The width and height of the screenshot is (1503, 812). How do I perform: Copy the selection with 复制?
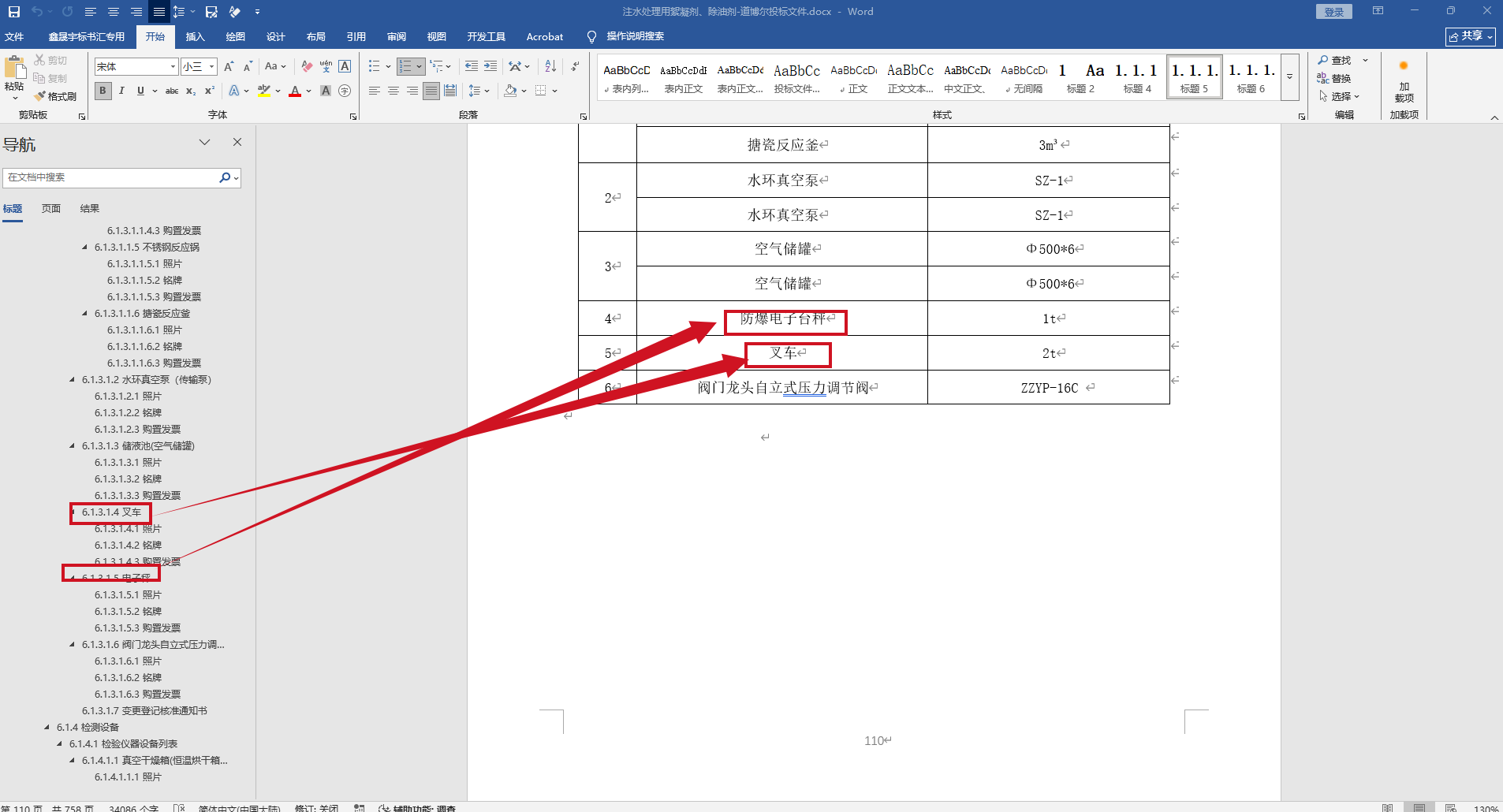pyautogui.click(x=50, y=78)
